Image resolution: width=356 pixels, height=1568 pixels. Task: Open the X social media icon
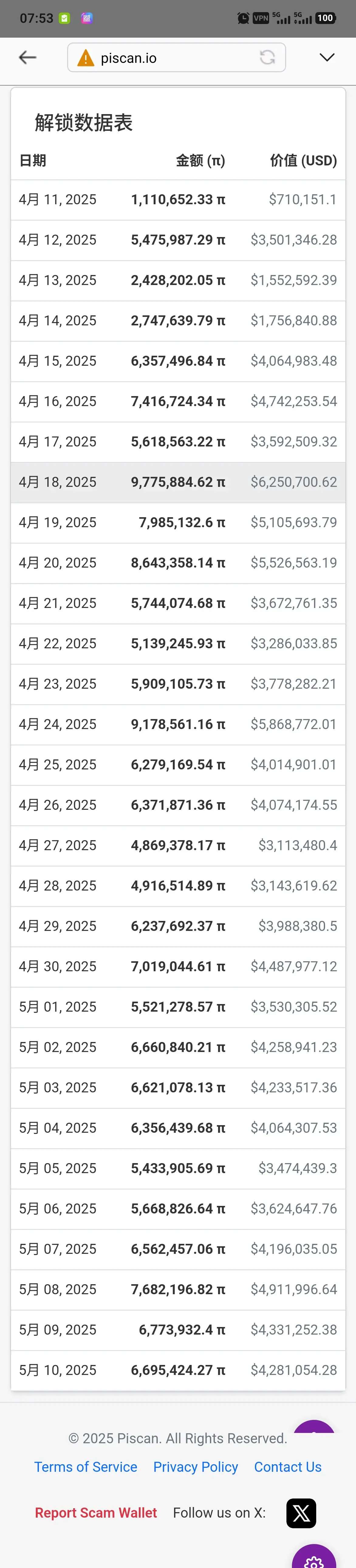click(x=301, y=1513)
